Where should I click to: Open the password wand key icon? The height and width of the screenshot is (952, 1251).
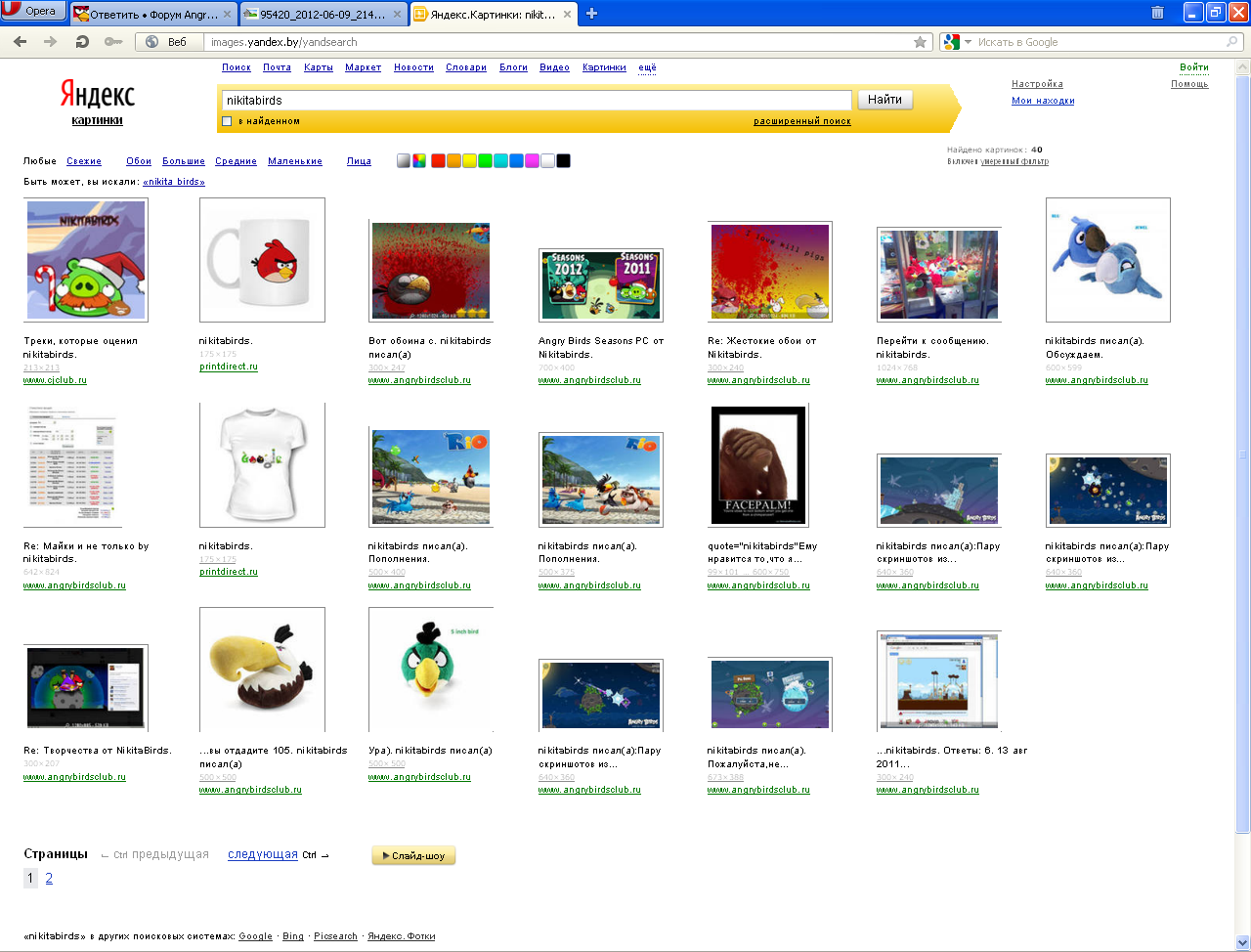(113, 42)
